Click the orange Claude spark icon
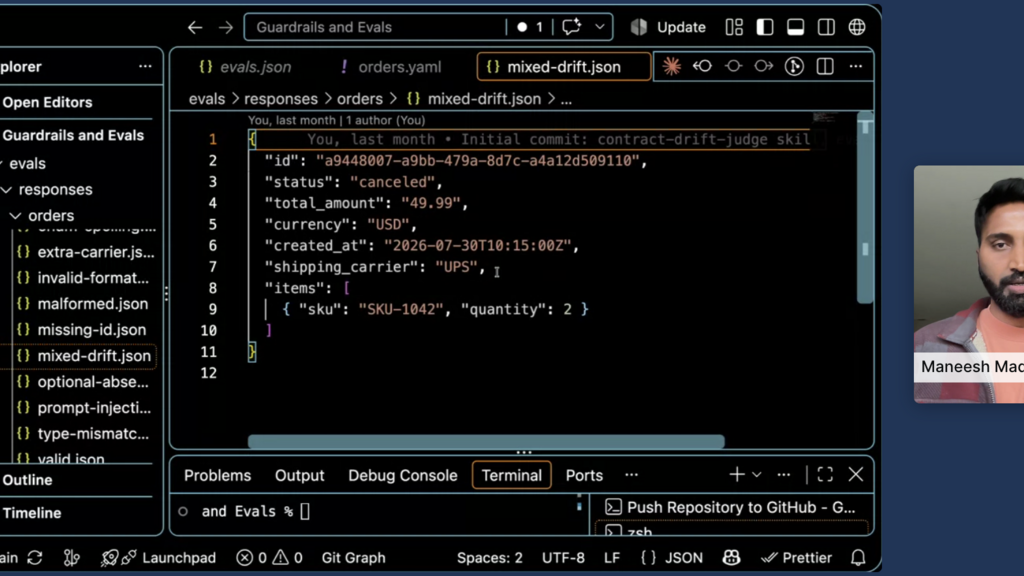This screenshot has height=576, width=1024. click(x=671, y=67)
